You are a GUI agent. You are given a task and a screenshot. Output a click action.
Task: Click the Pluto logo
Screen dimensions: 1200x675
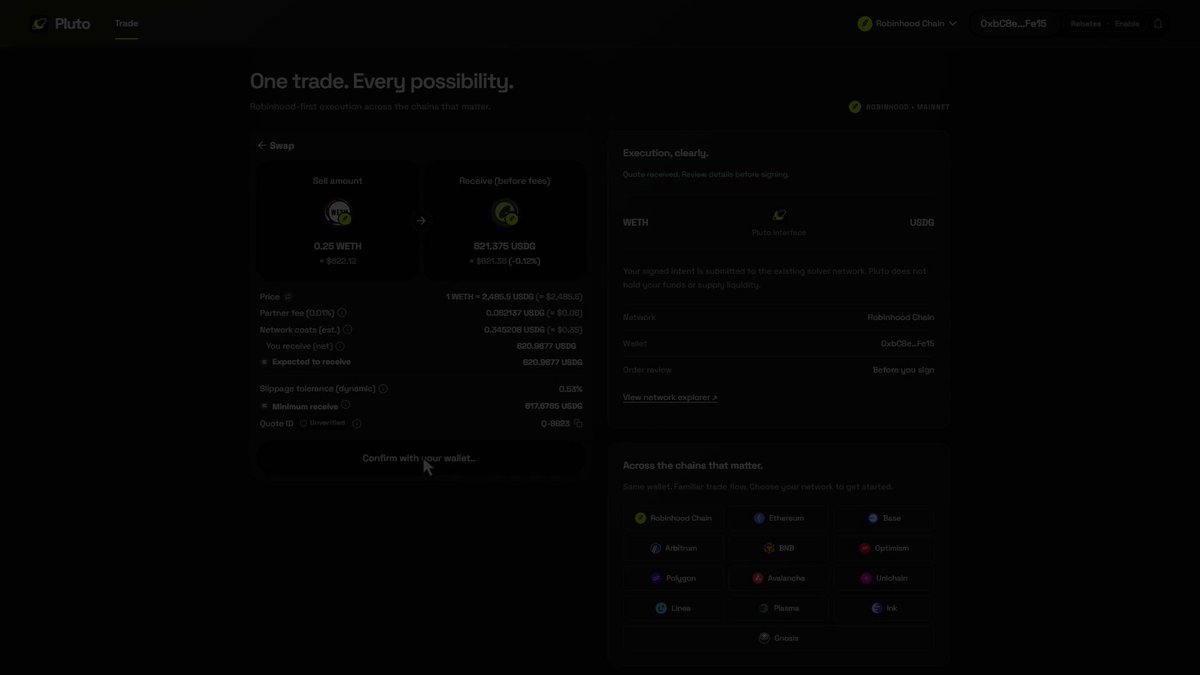[x=61, y=24]
